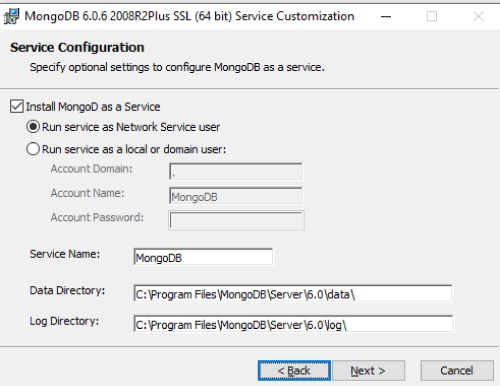The width and height of the screenshot is (500, 386).
Task: Cancel the MongoDB installation
Action: 457,370
